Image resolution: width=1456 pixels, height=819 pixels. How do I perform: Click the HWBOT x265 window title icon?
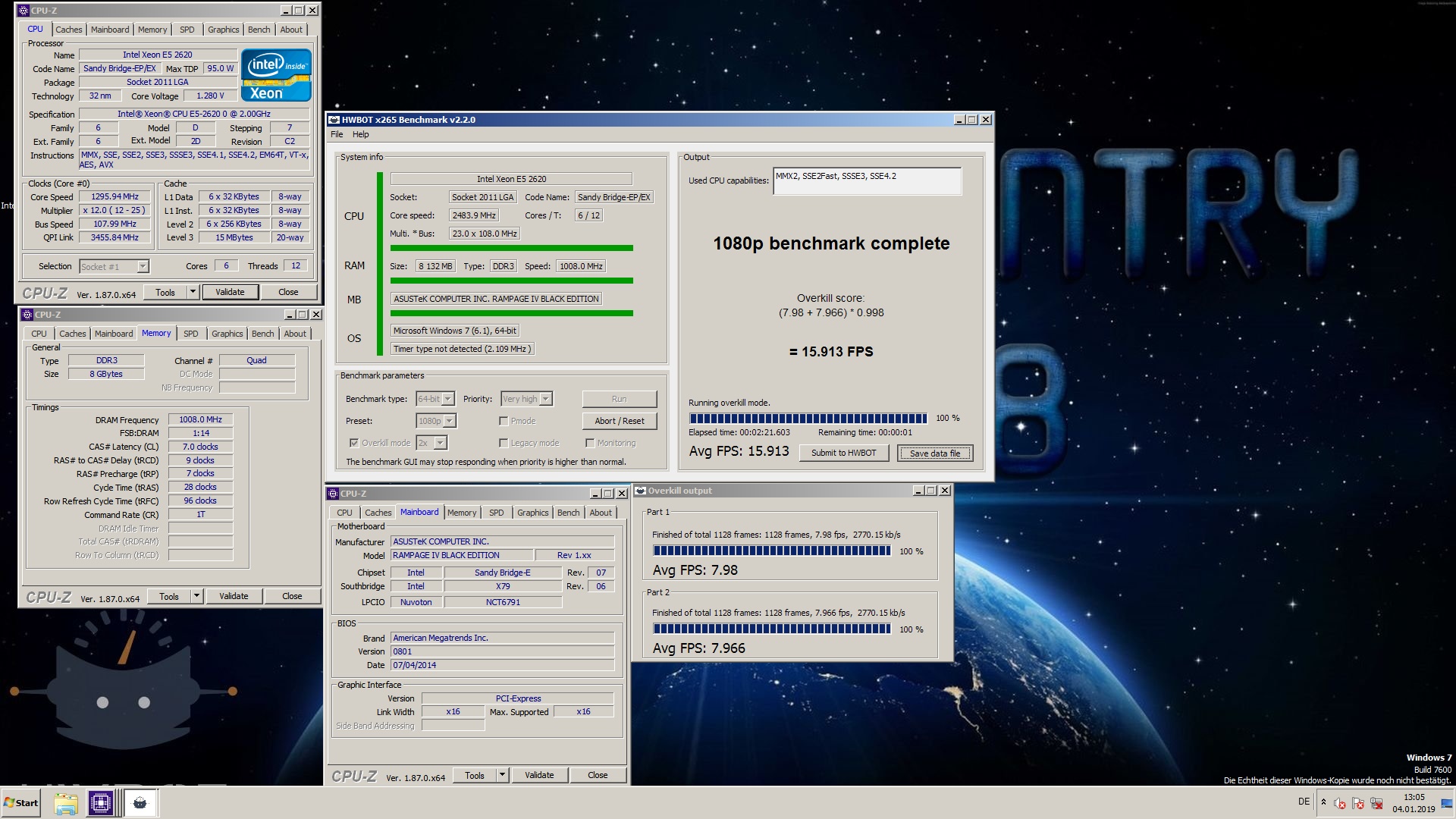pos(334,120)
